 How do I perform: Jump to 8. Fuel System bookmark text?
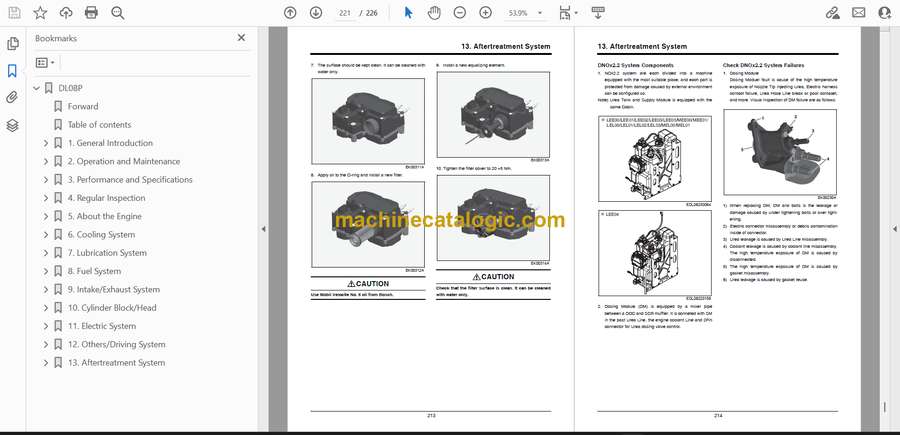click(94, 271)
